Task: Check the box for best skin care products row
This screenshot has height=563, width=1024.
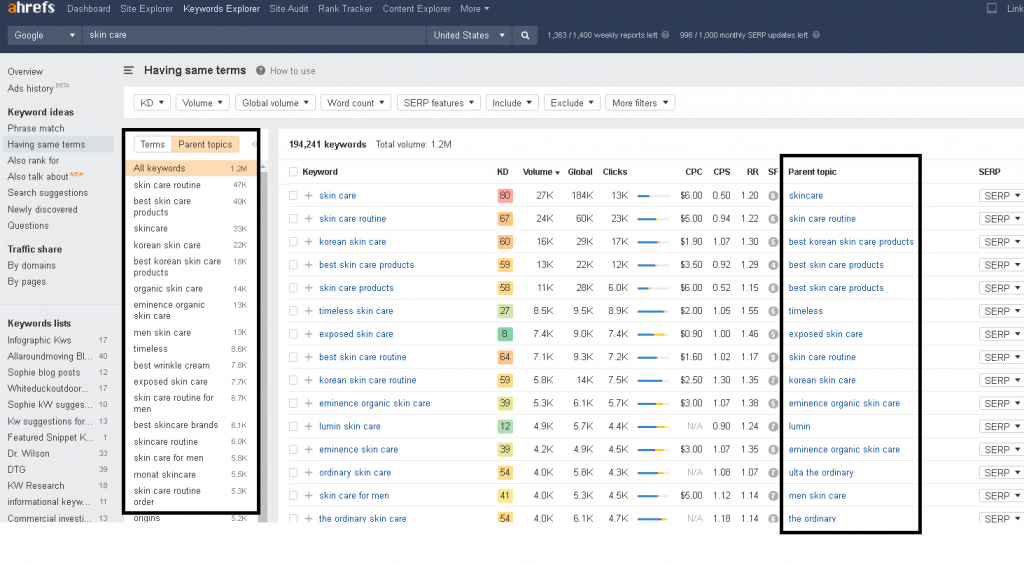Action: (293, 265)
